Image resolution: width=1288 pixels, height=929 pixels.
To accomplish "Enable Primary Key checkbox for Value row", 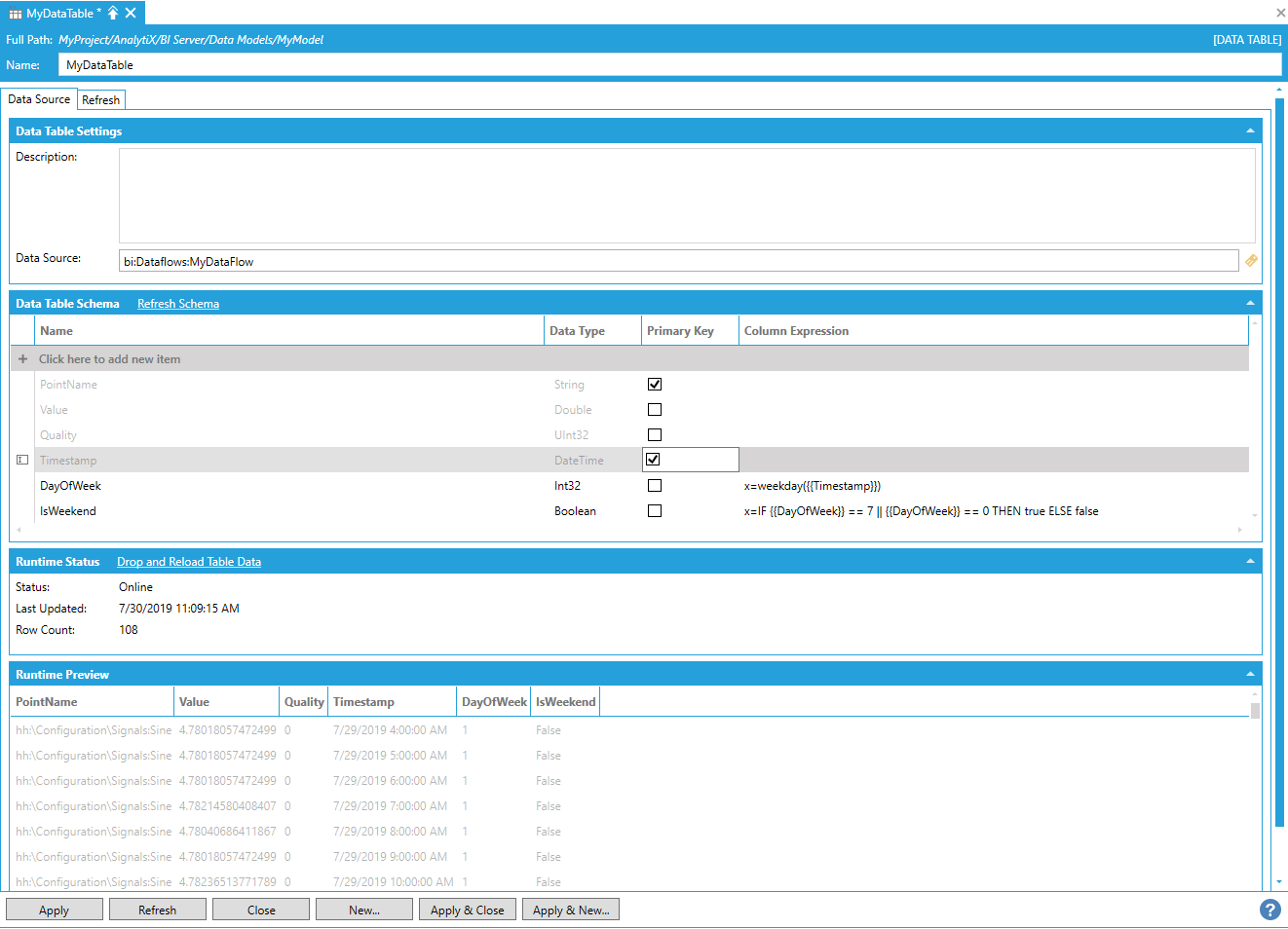I will [x=655, y=410].
